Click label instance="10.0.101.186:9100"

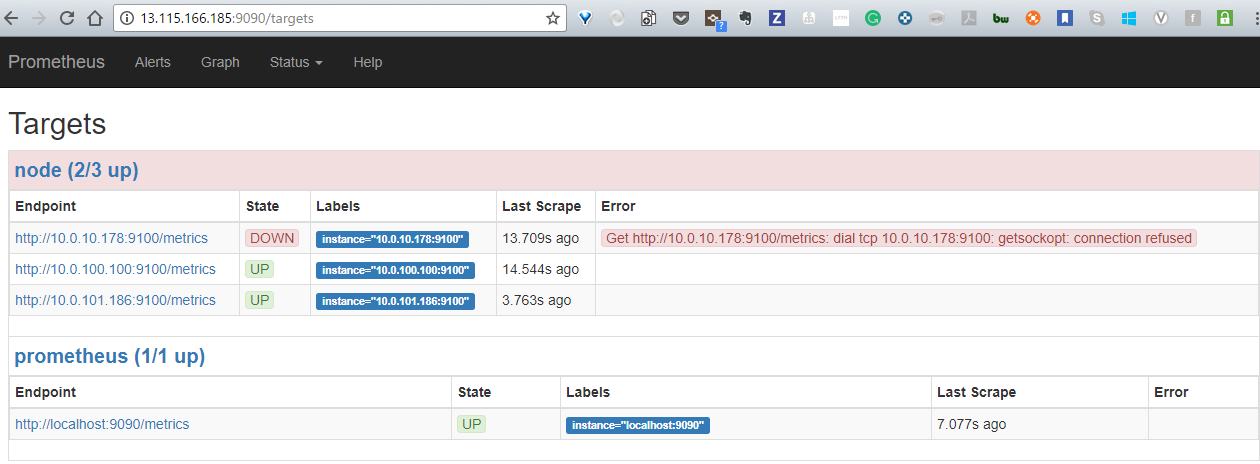(395, 301)
